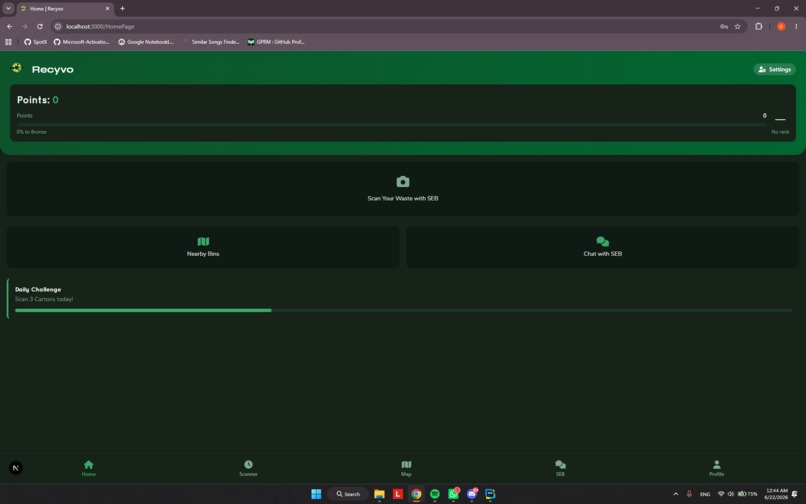The height and width of the screenshot is (504, 806).
Task: Open SEB chat tab in bottom navigation
Action: (x=560, y=468)
